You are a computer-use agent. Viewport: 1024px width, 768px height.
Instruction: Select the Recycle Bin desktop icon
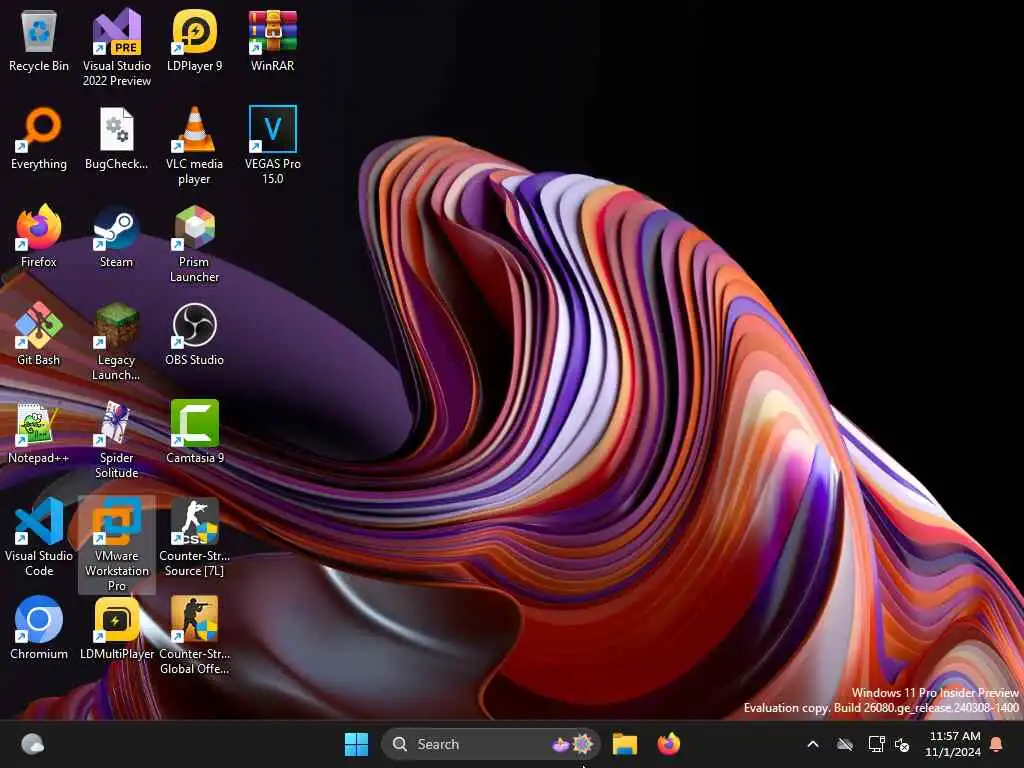click(x=39, y=40)
